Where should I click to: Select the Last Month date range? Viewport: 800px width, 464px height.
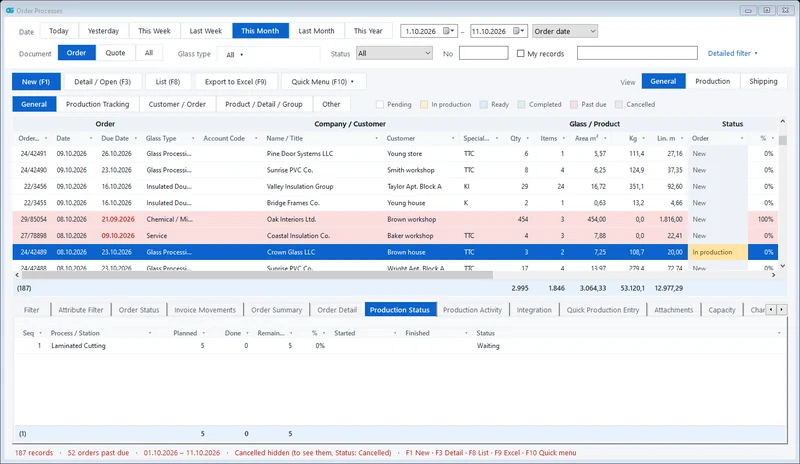pos(316,31)
